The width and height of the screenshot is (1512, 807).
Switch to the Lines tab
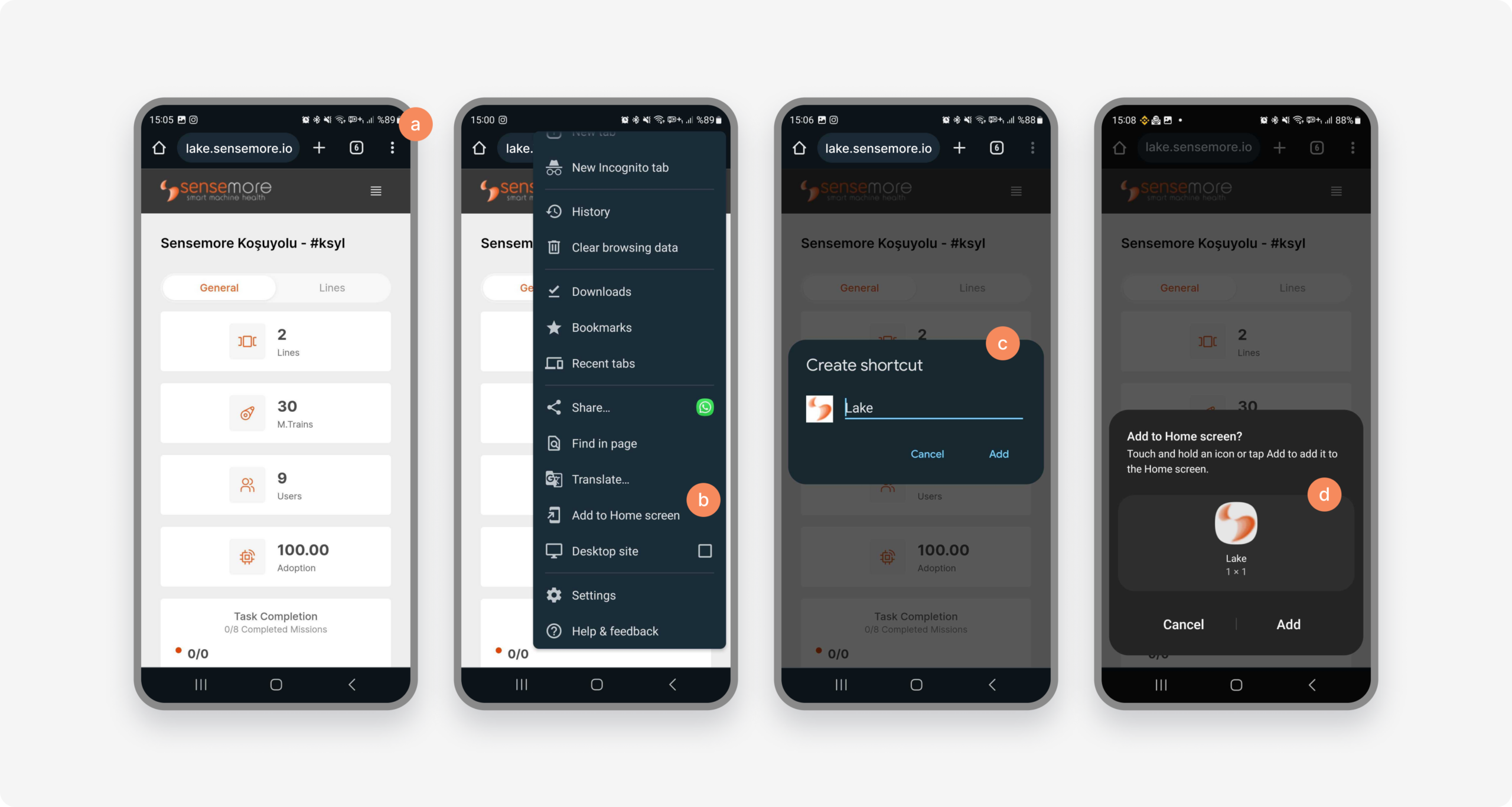pyautogui.click(x=332, y=287)
